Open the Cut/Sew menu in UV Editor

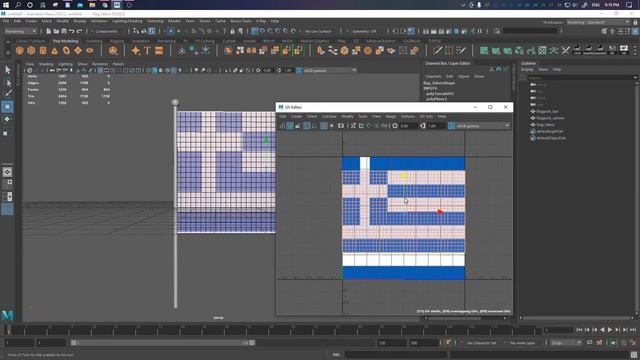[329, 116]
